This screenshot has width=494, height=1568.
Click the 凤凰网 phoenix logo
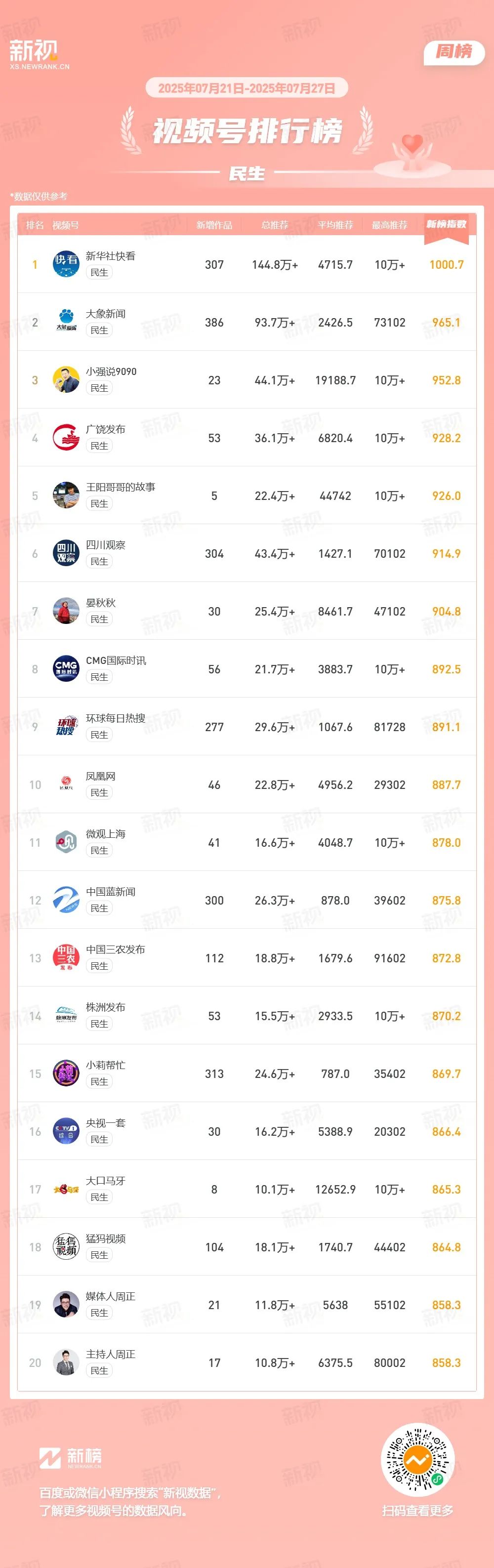(x=66, y=784)
